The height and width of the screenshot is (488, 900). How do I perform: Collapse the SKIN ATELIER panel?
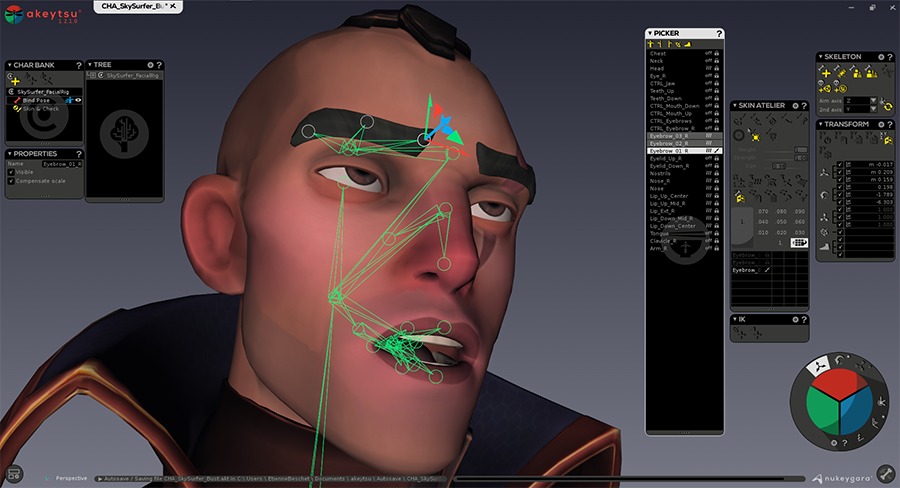click(x=735, y=106)
